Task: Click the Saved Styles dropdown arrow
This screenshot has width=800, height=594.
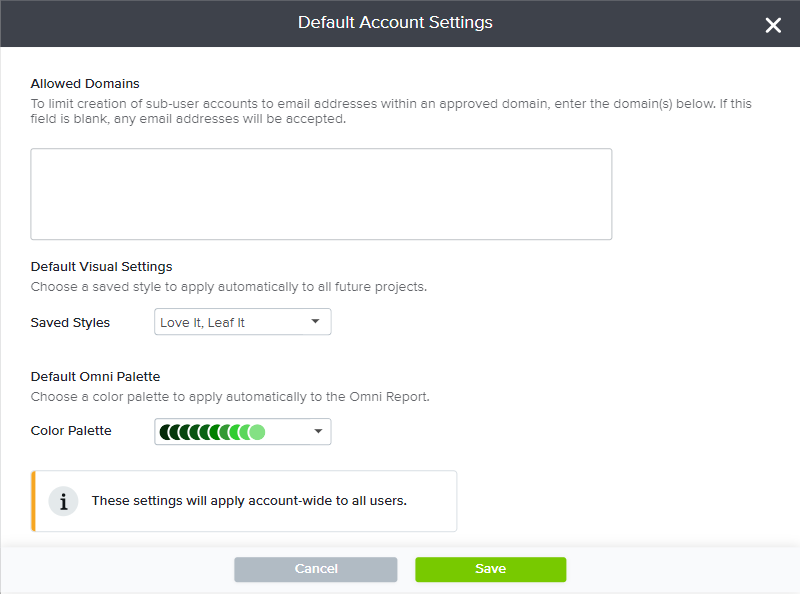Action: coord(315,322)
